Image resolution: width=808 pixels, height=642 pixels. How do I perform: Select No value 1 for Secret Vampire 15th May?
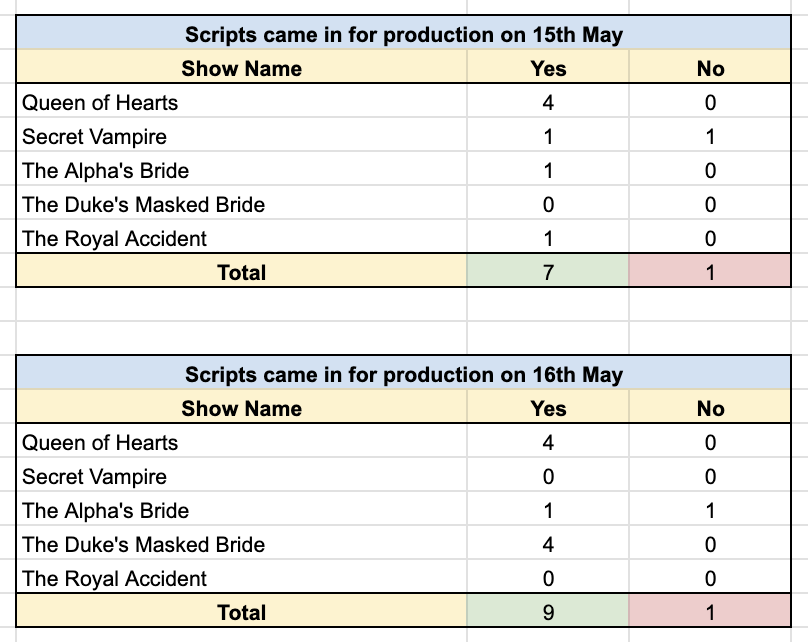coord(710,135)
